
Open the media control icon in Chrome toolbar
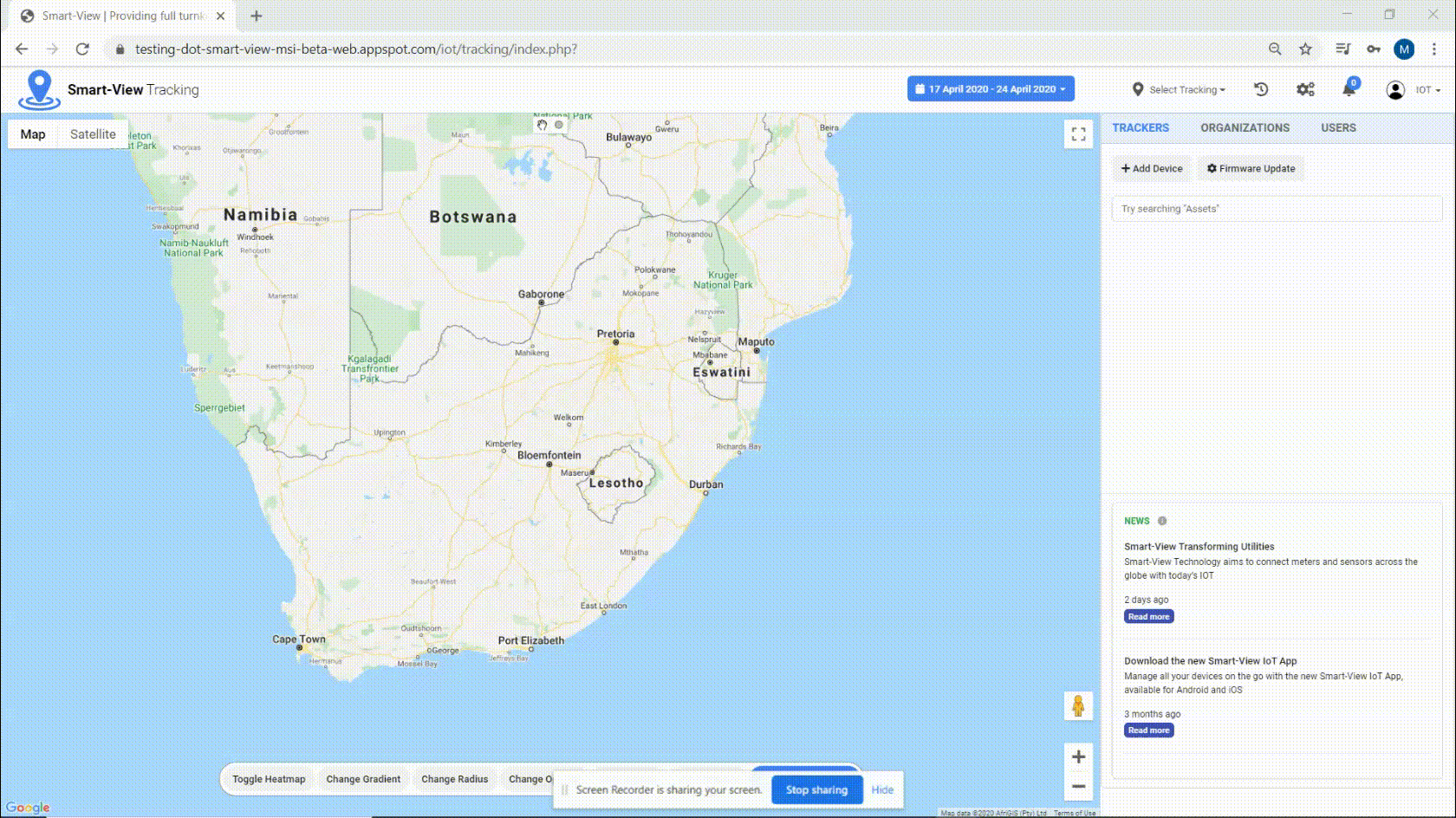click(x=1342, y=49)
